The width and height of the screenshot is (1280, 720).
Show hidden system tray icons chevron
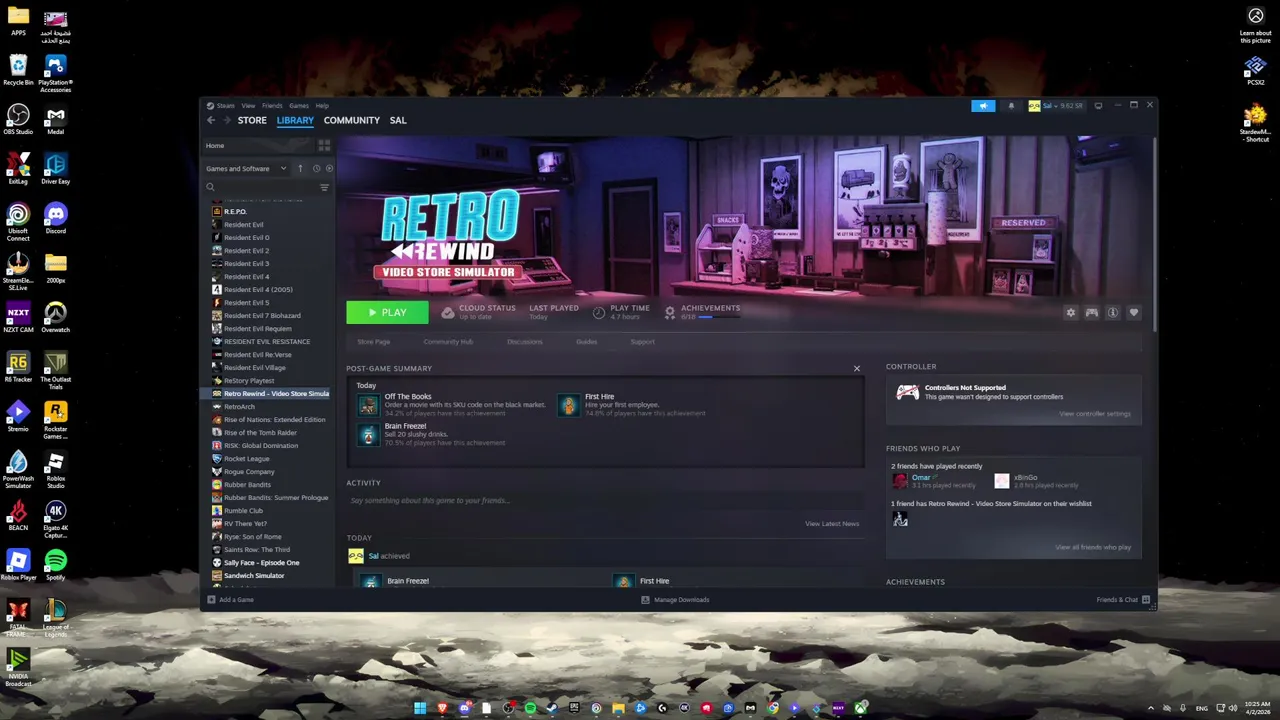tap(1150, 708)
